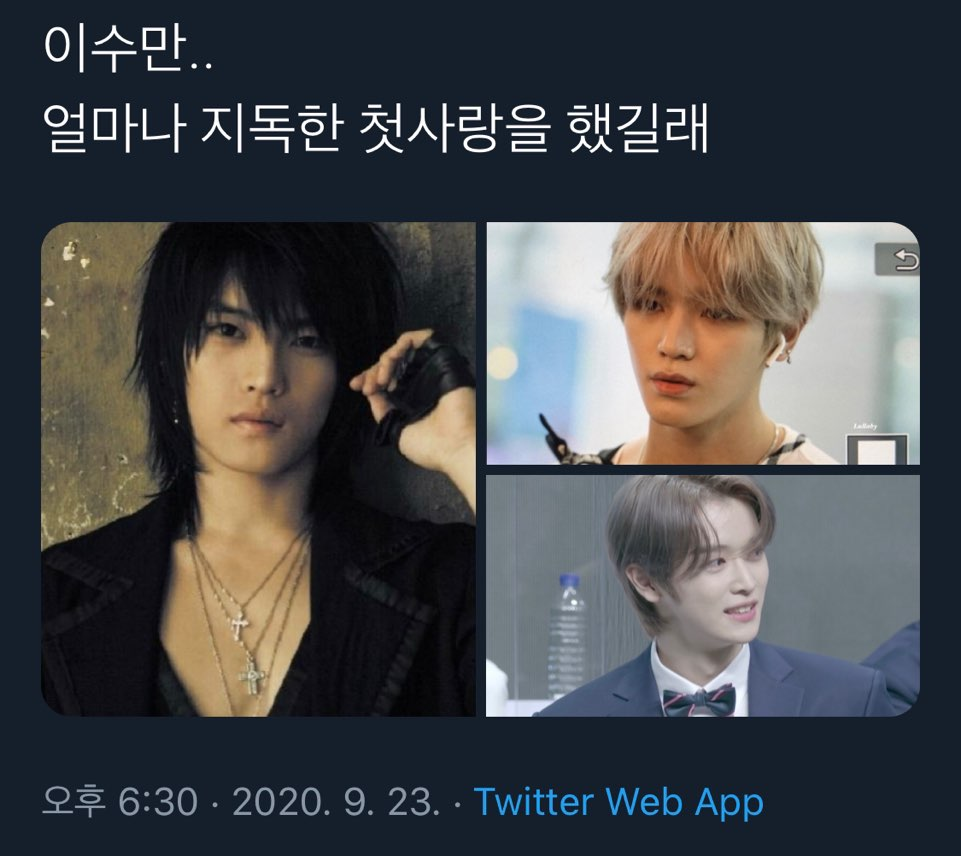The width and height of the screenshot is (961, 856).
Task: Click the white square icon under the Lullaby watermark
Action: pyautogui.click(x=876, y=450)
